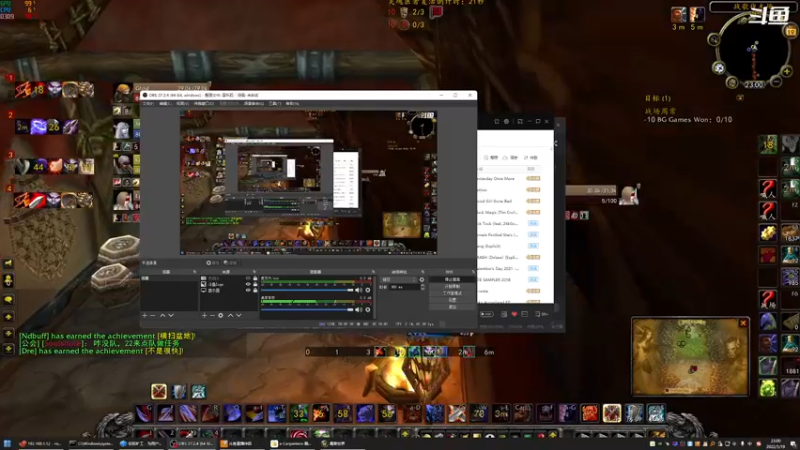The width and height of the screenshot is (800, 450).
Task: Pop out Sources dock panel icon
Action: 254,272
